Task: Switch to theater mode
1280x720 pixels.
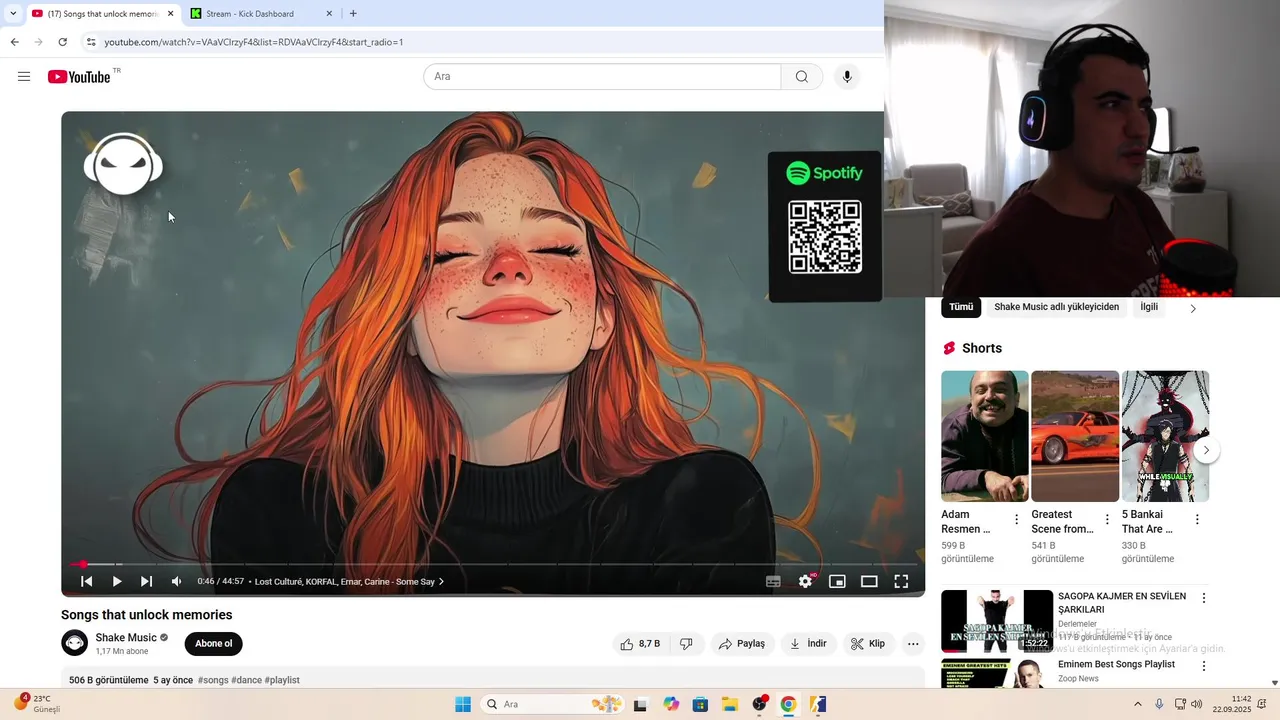Action: pos(869,581)
